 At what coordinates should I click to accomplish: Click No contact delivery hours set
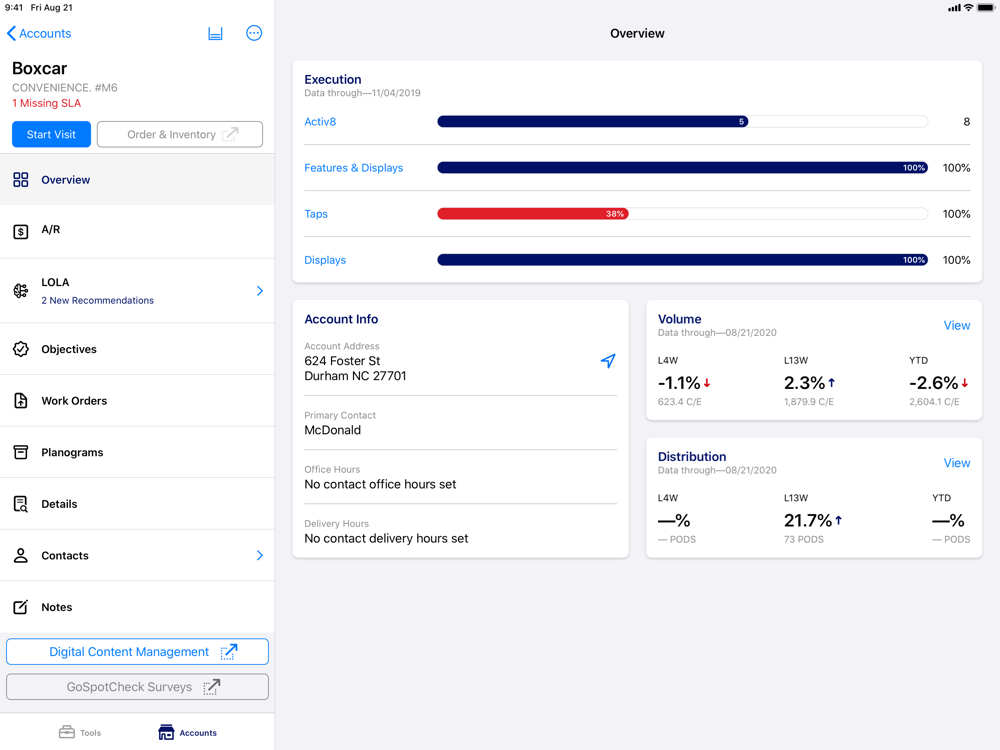tap(386, 539)
